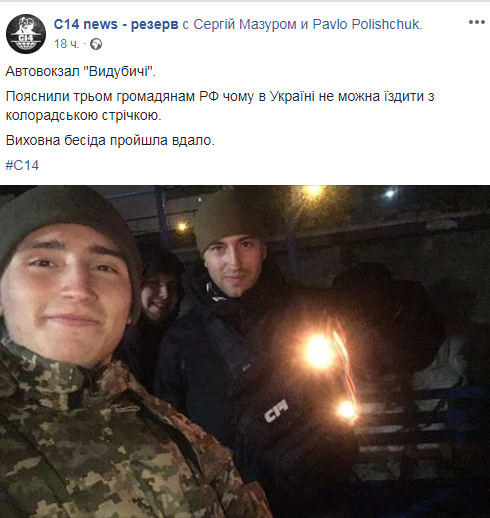Screen dimensions: 490x518
Task: Click the sentence "Виховна бесіда пройшла вдало."
Action: click(110, 140)
